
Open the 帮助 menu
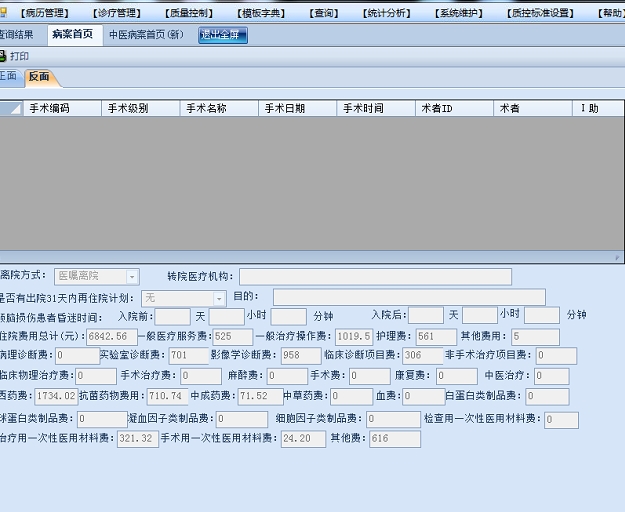[x=611, y=13]
